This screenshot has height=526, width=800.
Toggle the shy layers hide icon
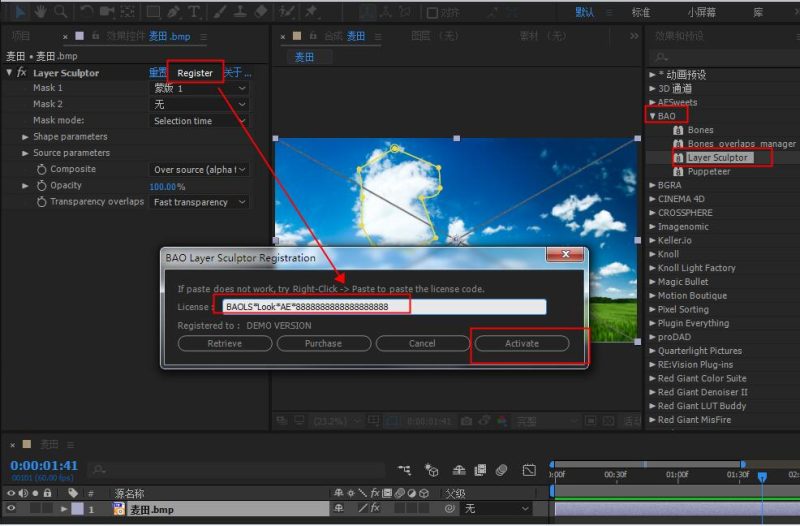click(459, 470)
